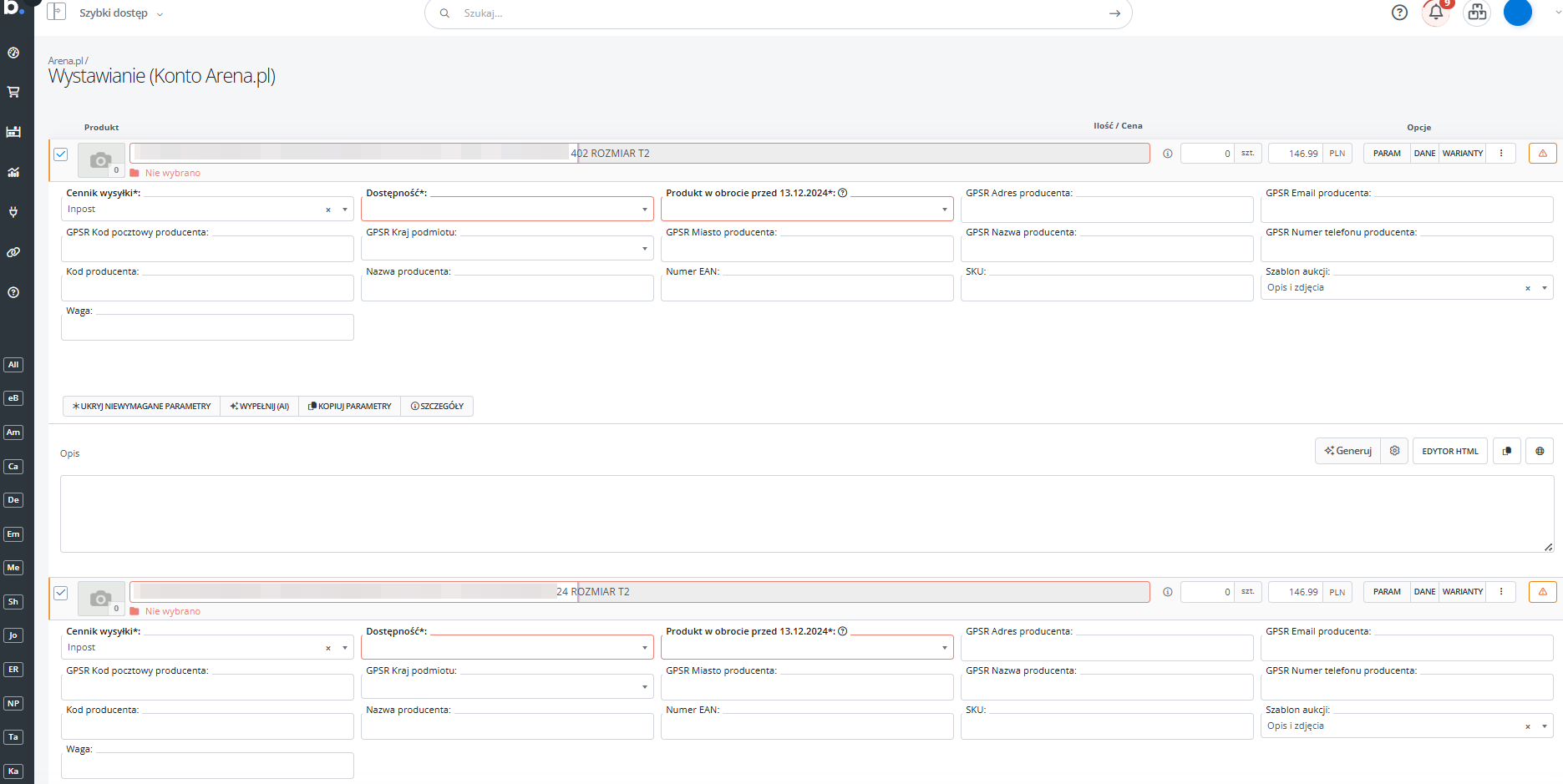Expand the first Dostępność dropdown

[507, 210]
